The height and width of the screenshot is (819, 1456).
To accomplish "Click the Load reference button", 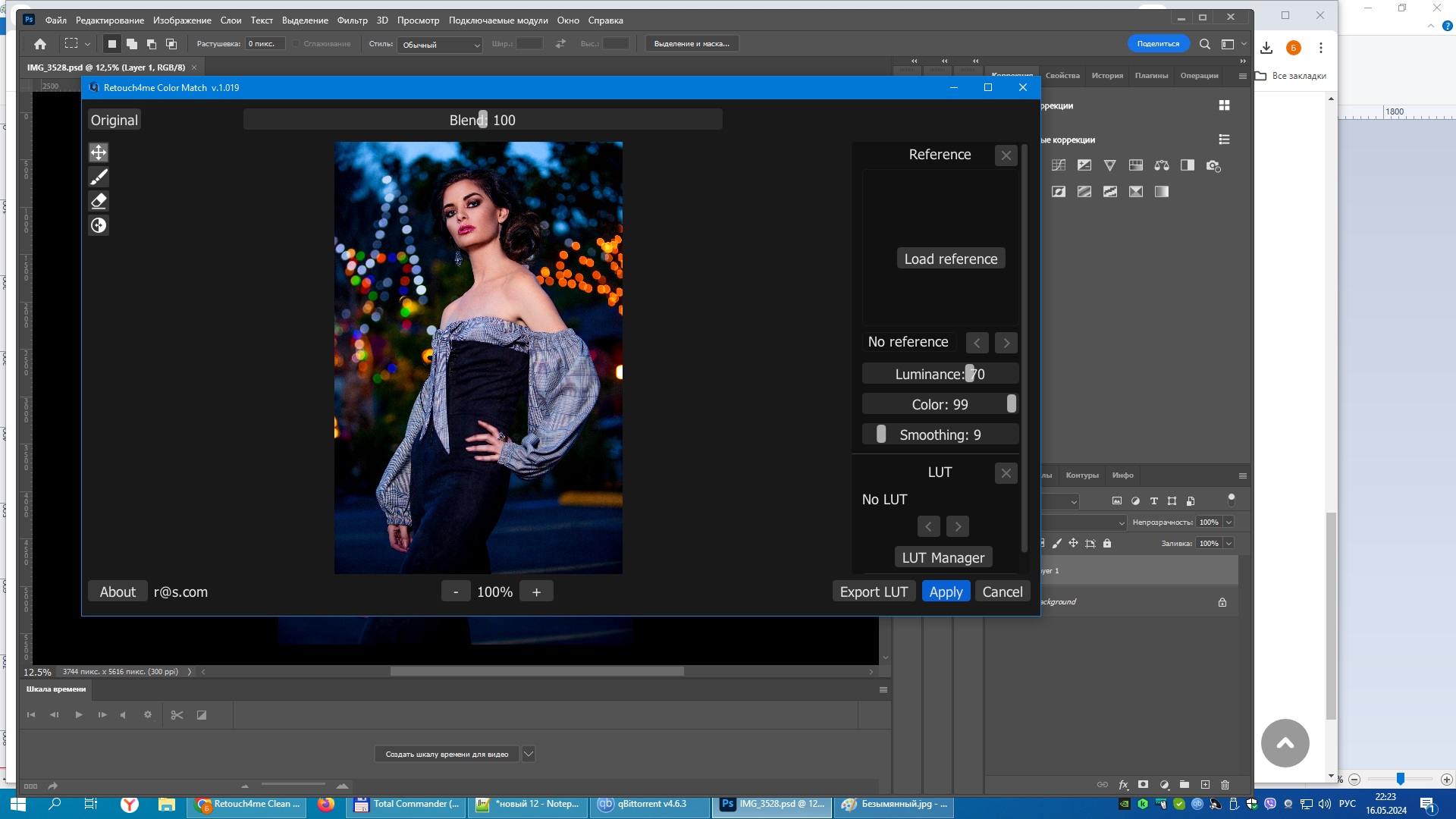I will 950,259.
